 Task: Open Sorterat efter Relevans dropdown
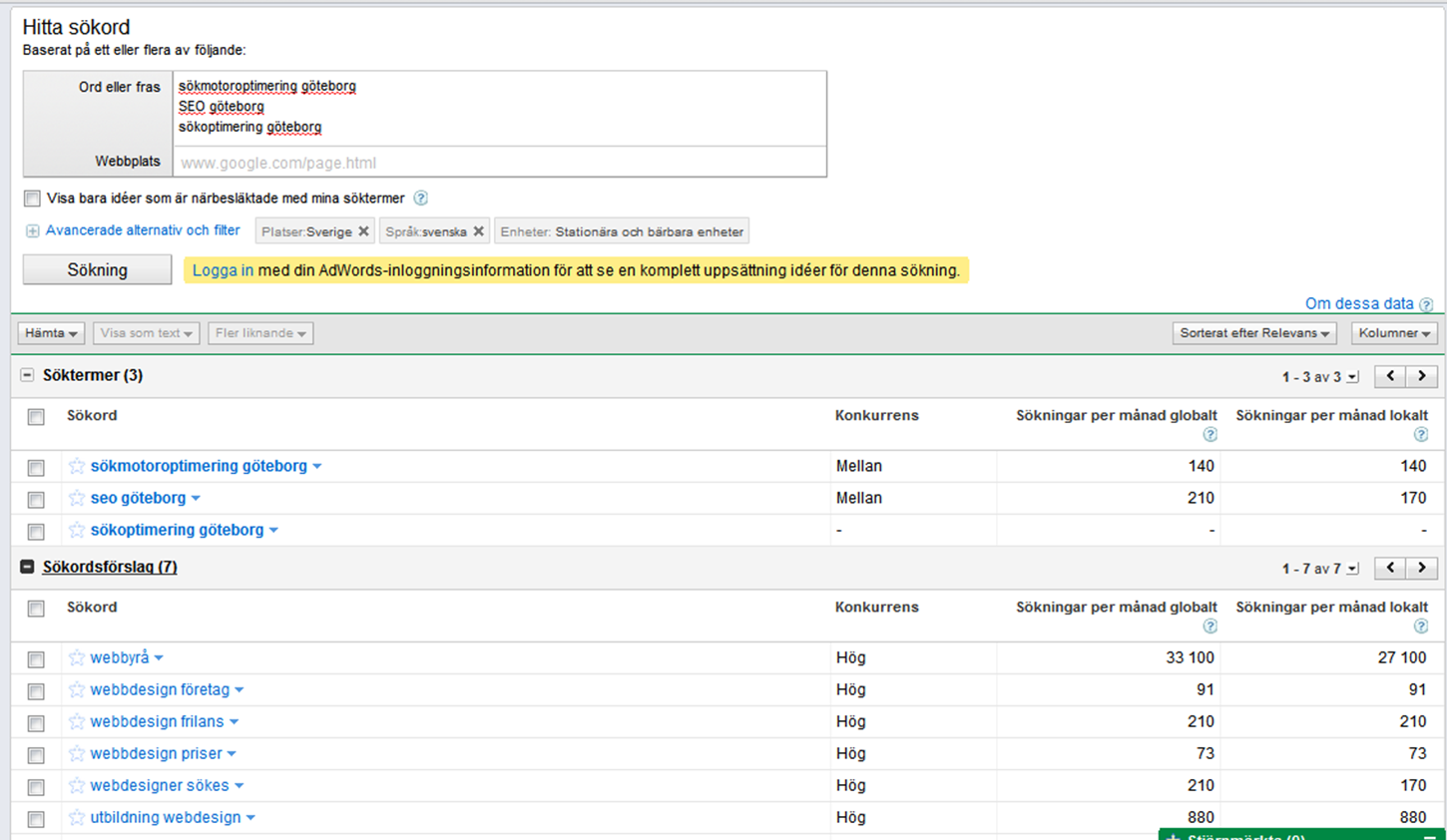click(x=1254, y=333)
